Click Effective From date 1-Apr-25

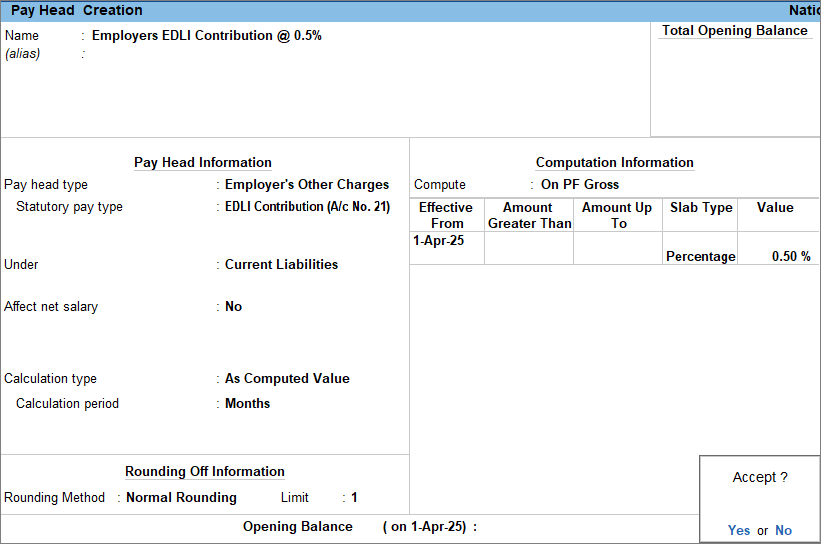[x=438, y=241]
